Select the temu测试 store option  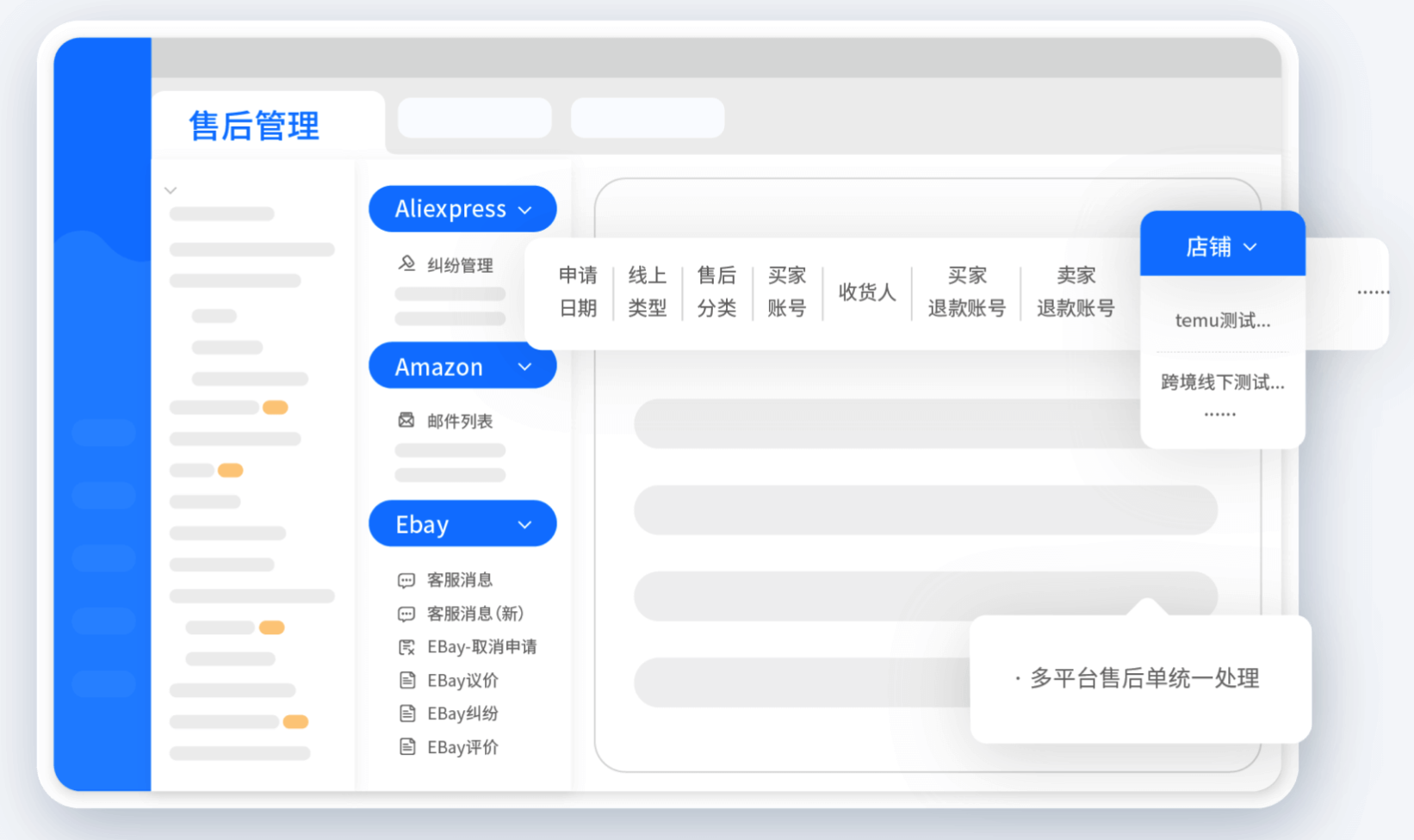[x=1222, y=321]
